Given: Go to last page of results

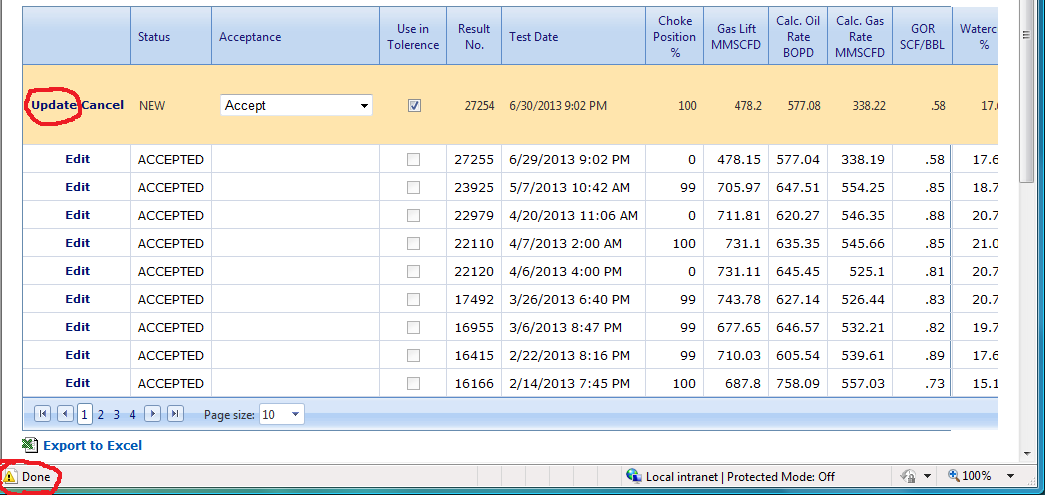Looking at the screenshot, I should [x=175, y=414].
